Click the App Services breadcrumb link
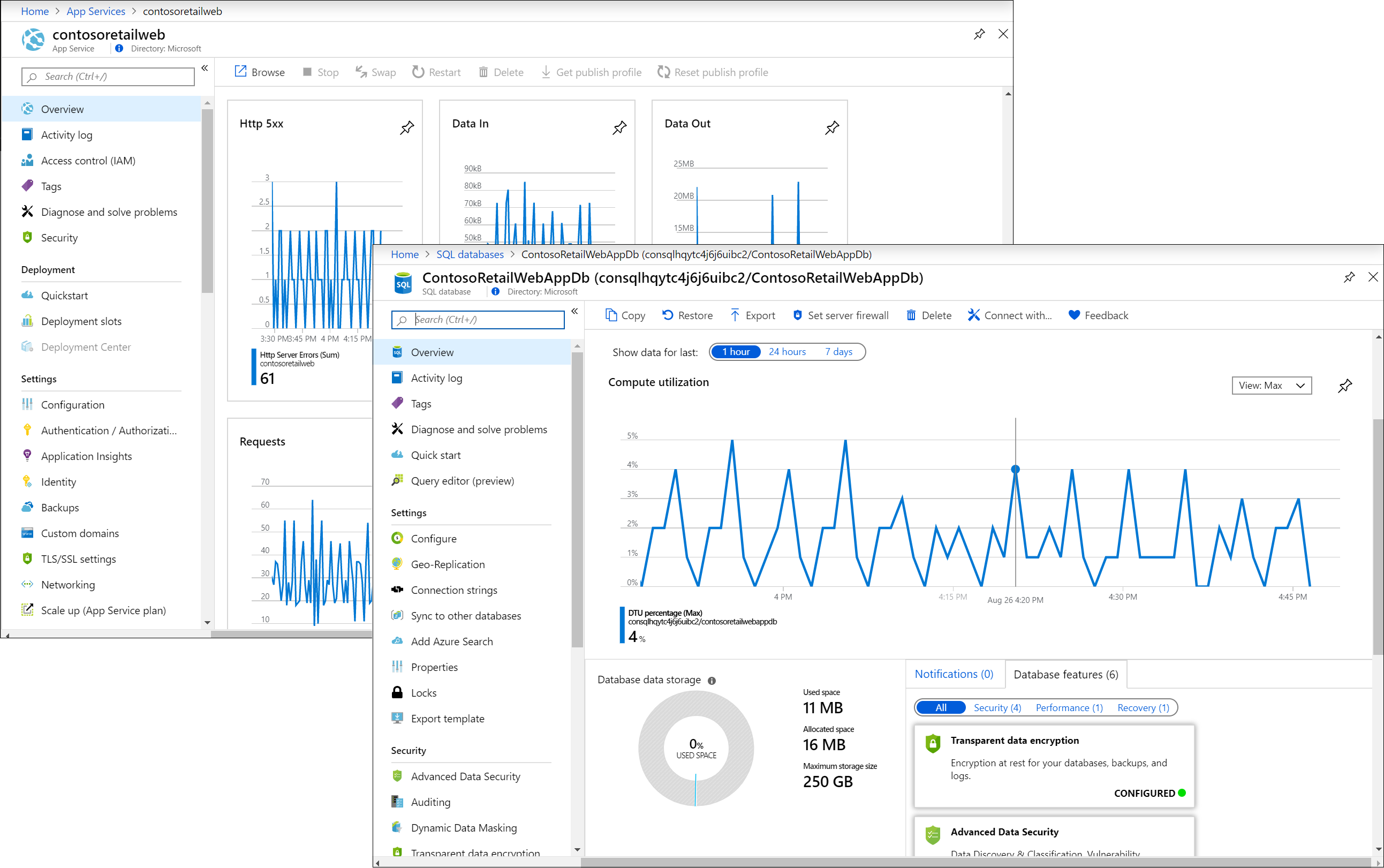Viewport: 1384px width, 868px height. 96,11
